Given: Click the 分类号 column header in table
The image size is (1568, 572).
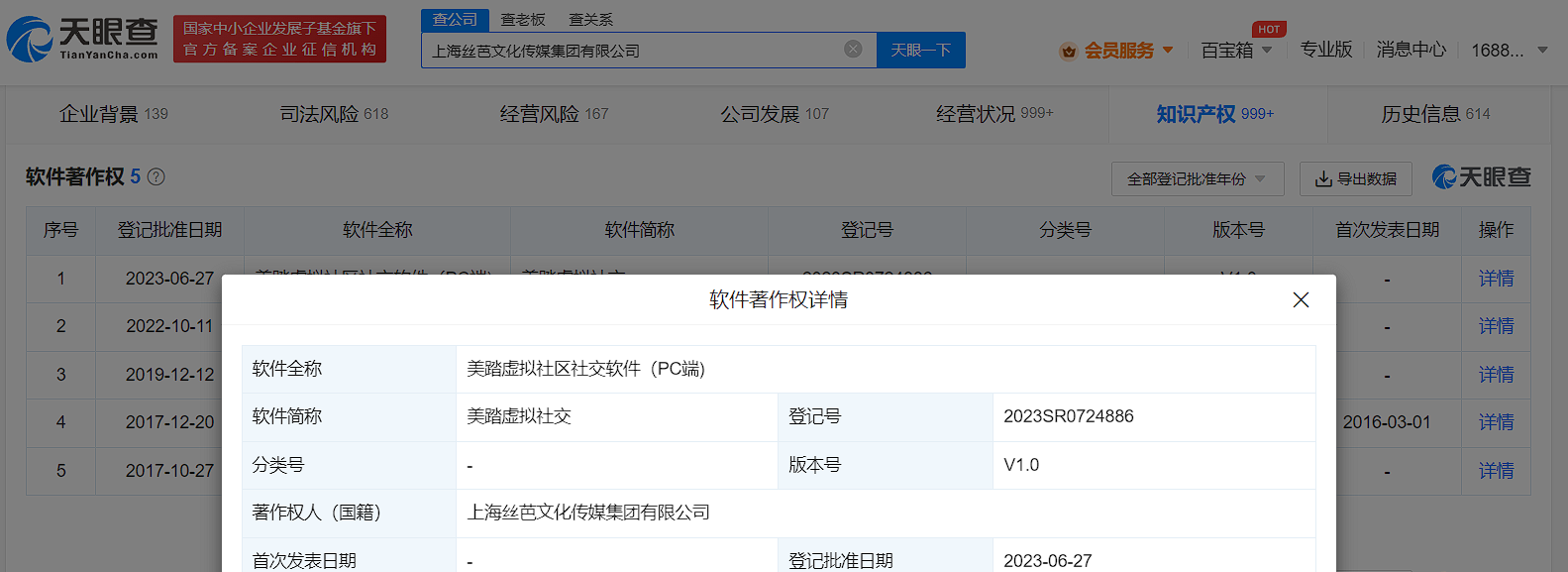Looking at the screenshot, I should coord(1065,230).
